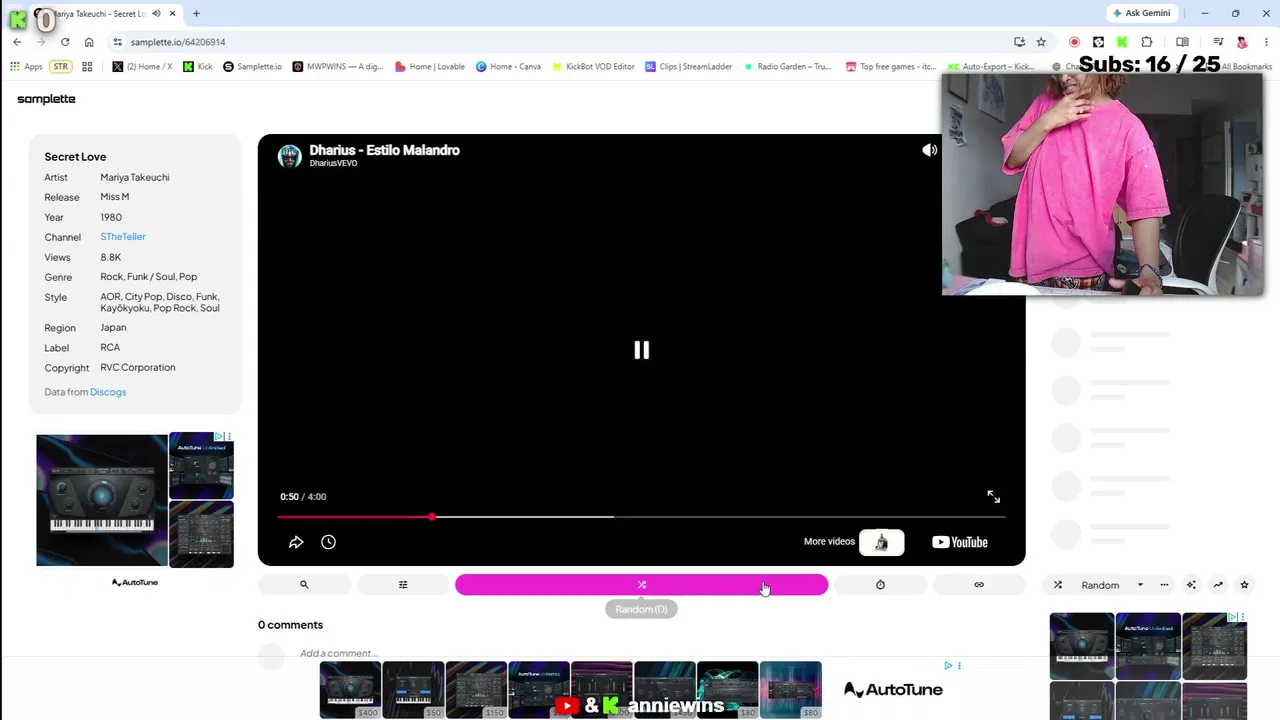Open the Home / X bookmark
1280x720 pixels.
point(142,67)
